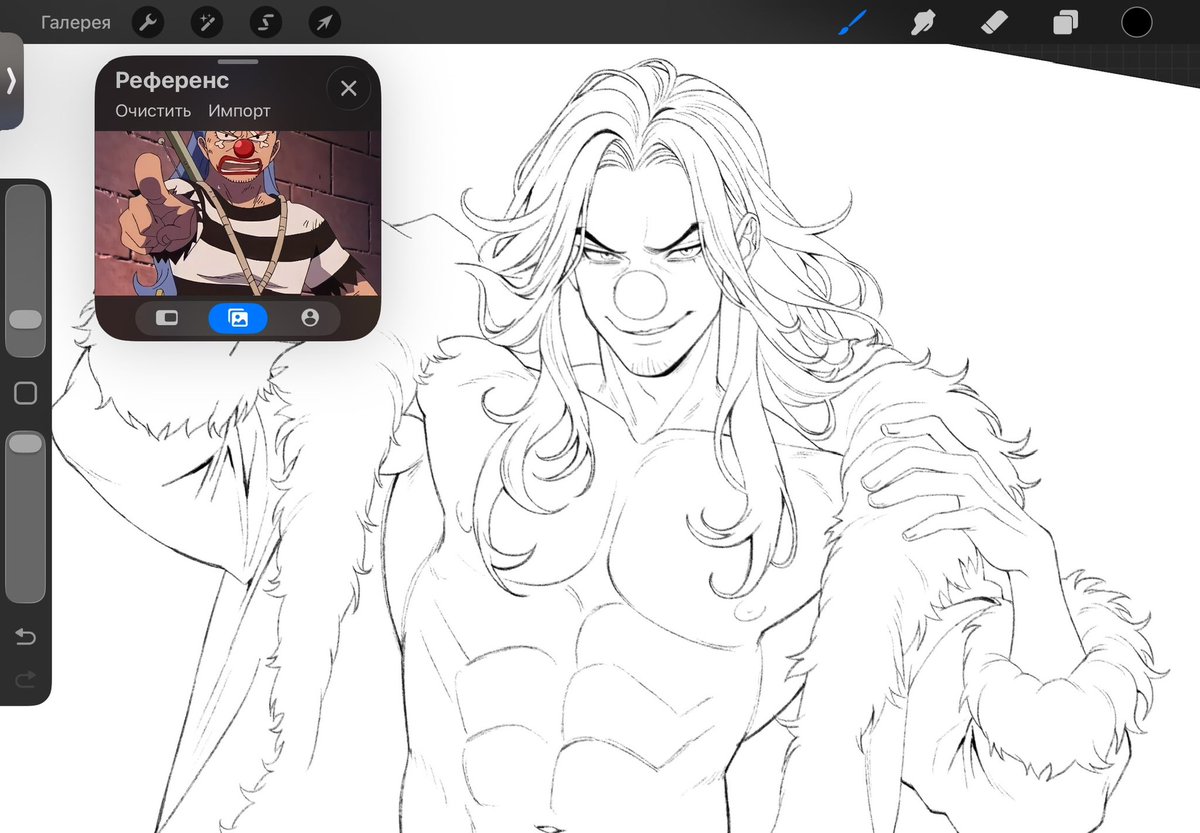Open the active color picker circle
The width and height of the screenshot is (1200, 833).
pyautogui.click(x=1137, y=22)
